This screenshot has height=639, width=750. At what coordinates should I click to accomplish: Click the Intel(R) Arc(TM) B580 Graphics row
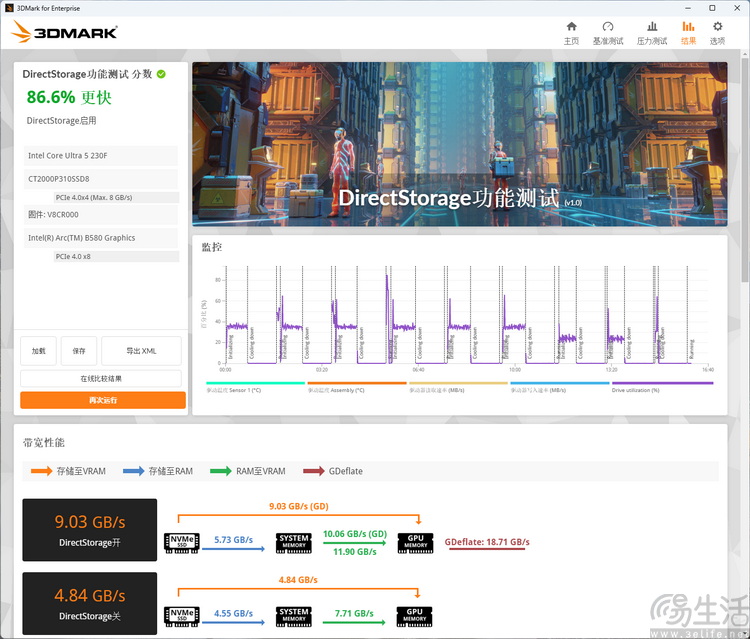100,238
